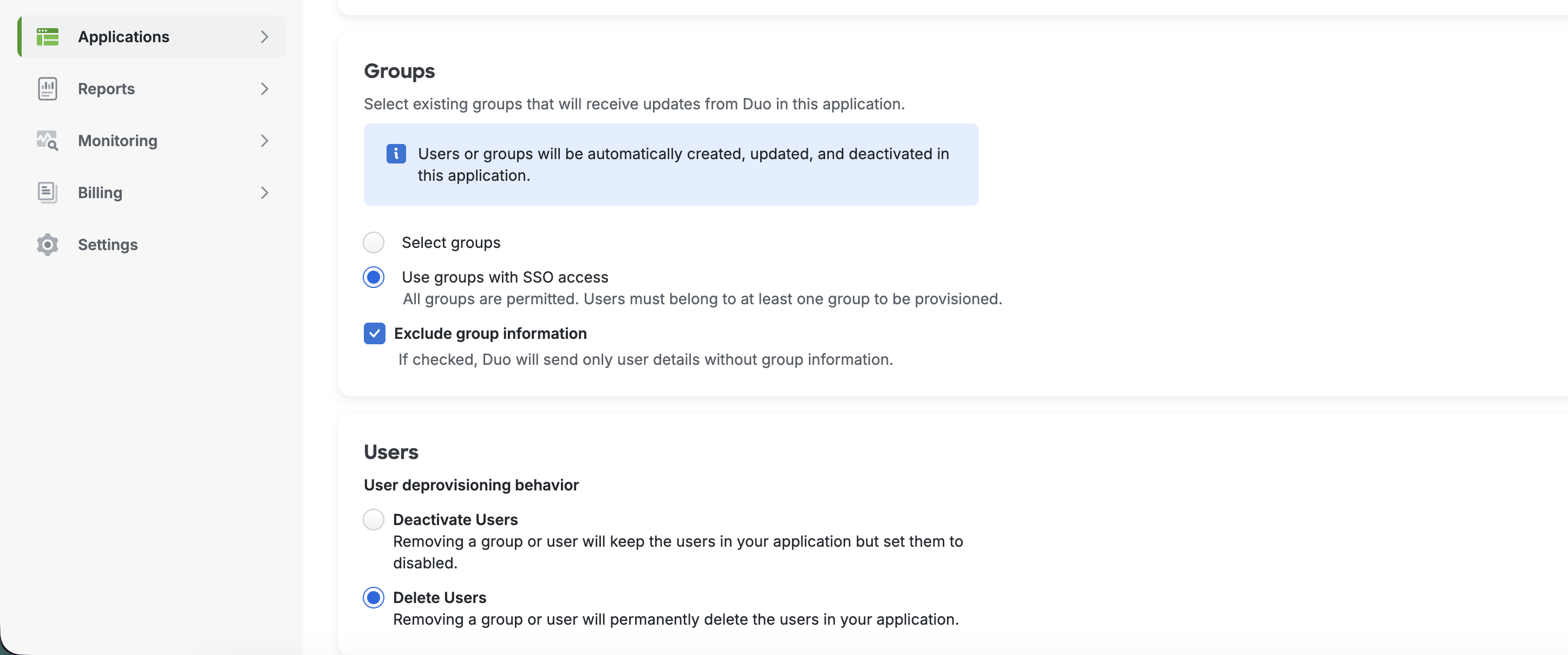Click the Settings gear icon

point(48,245)
